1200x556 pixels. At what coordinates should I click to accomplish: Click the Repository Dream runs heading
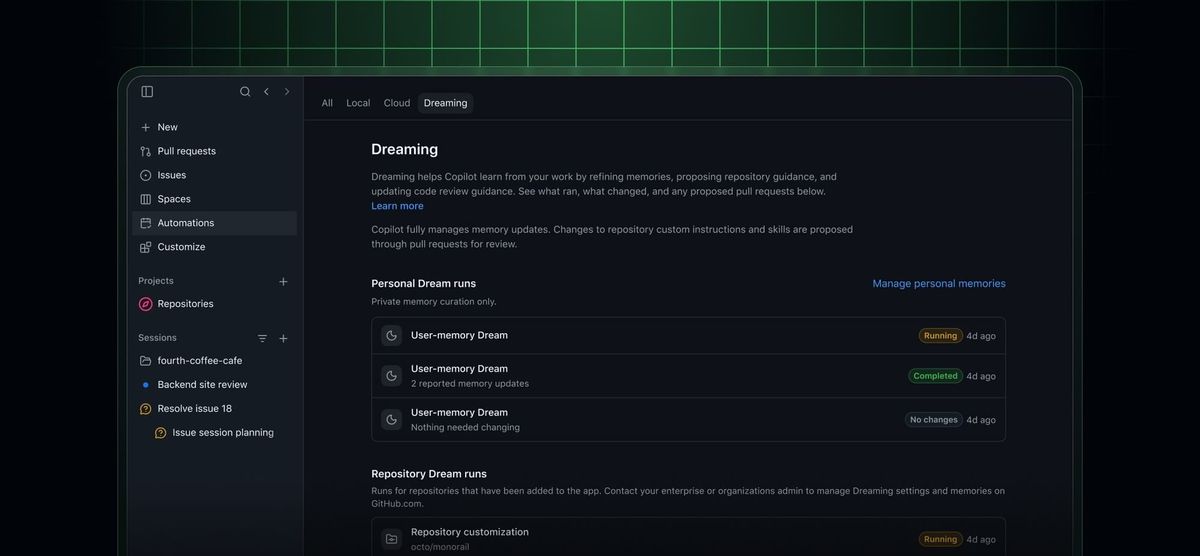[429, 474]
